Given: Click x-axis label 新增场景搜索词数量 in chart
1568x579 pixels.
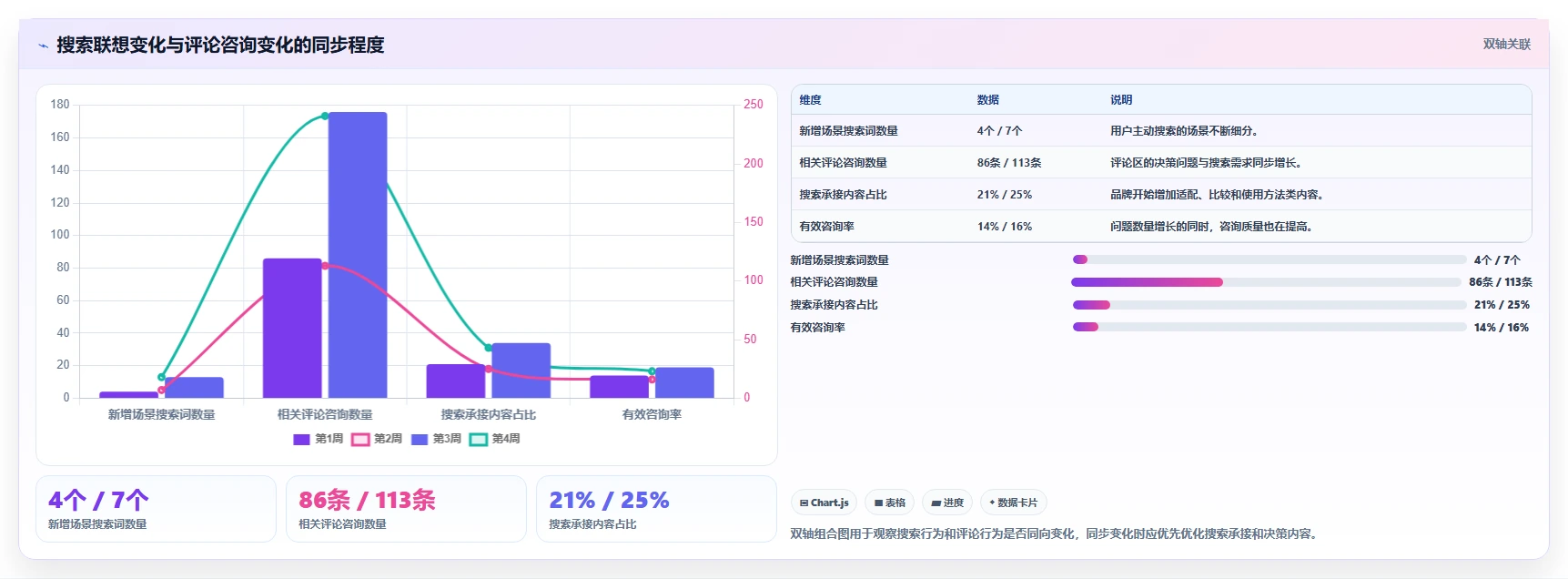Looking at the screenshot, I should [162, 414].
